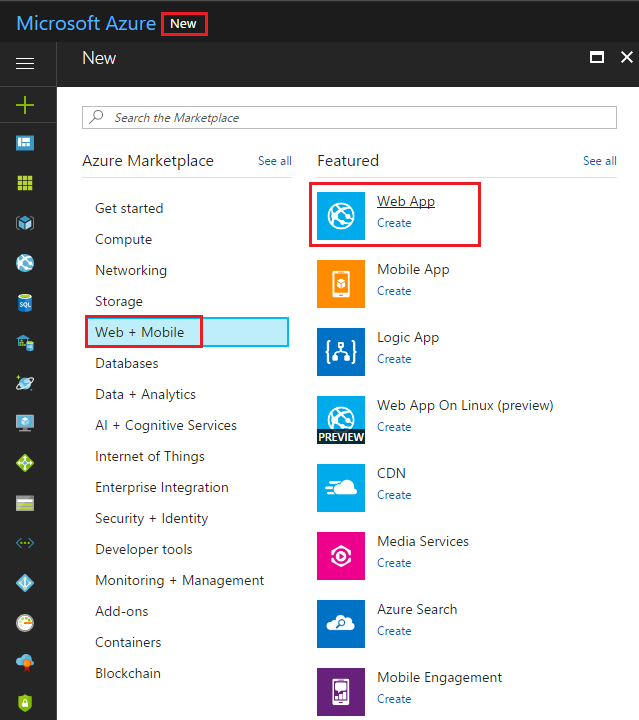This screenshot has width=639, height=720.
Task: Open the SQL databases sidebar icon
Action: coord(25,303)
